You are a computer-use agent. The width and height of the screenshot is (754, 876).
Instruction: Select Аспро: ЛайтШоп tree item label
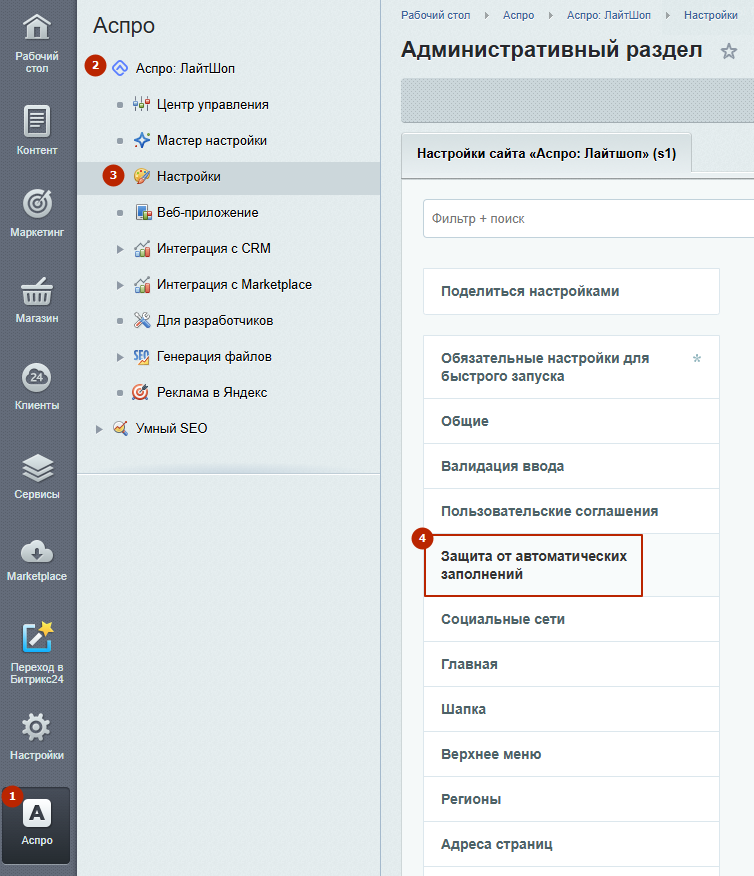pos(185,68)
